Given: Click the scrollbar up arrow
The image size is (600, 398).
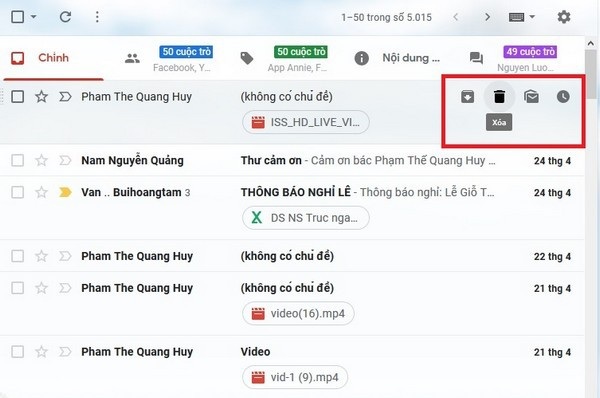Looking at the screenshot, I should (x=590, y=44).
